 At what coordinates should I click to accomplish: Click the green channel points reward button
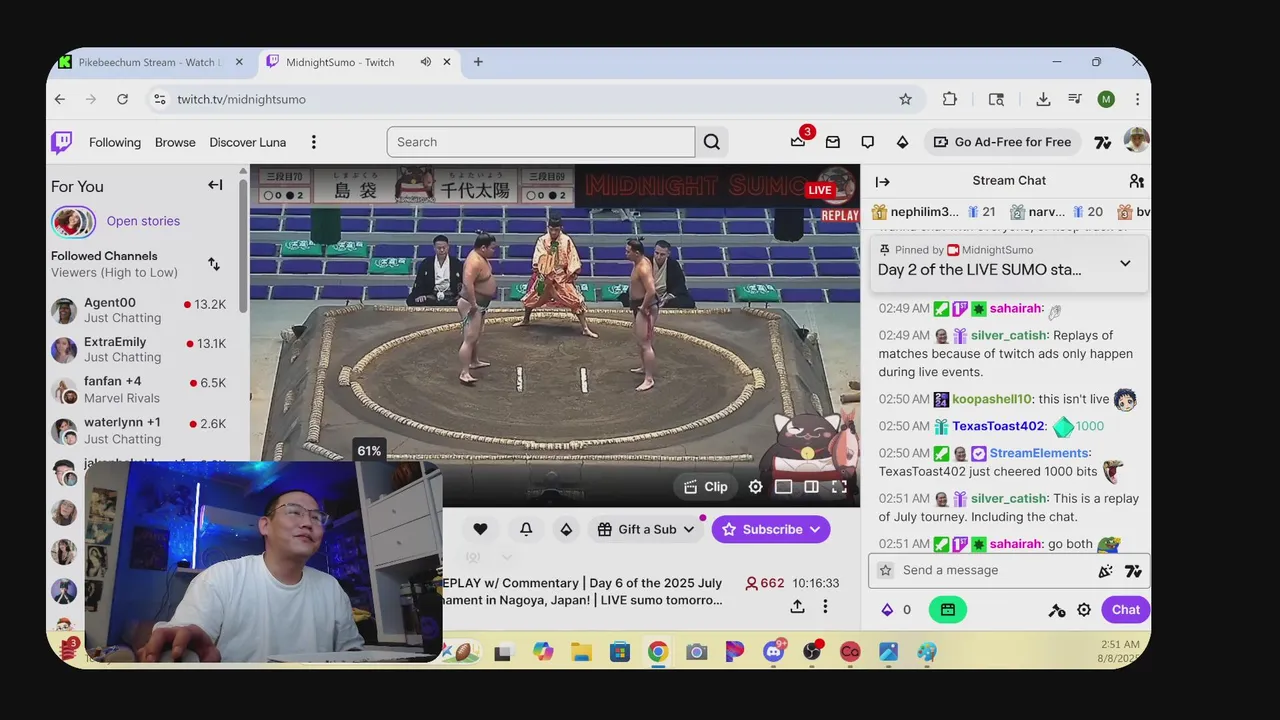948,610
